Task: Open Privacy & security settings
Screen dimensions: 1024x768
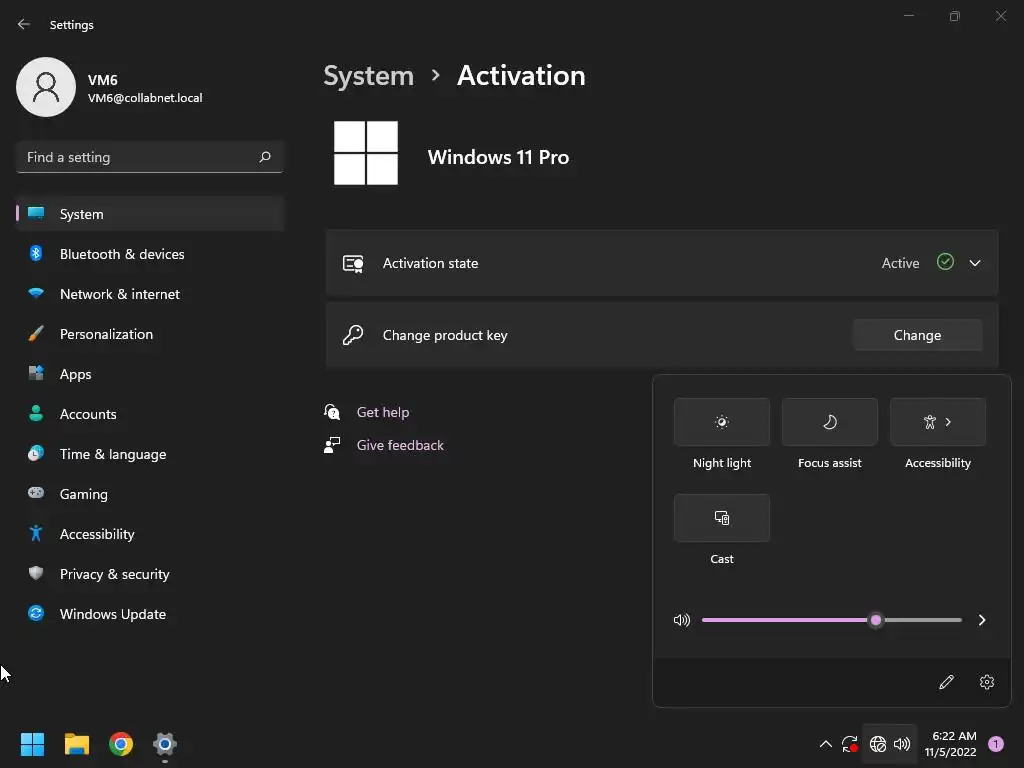Action: pos(150,574)
